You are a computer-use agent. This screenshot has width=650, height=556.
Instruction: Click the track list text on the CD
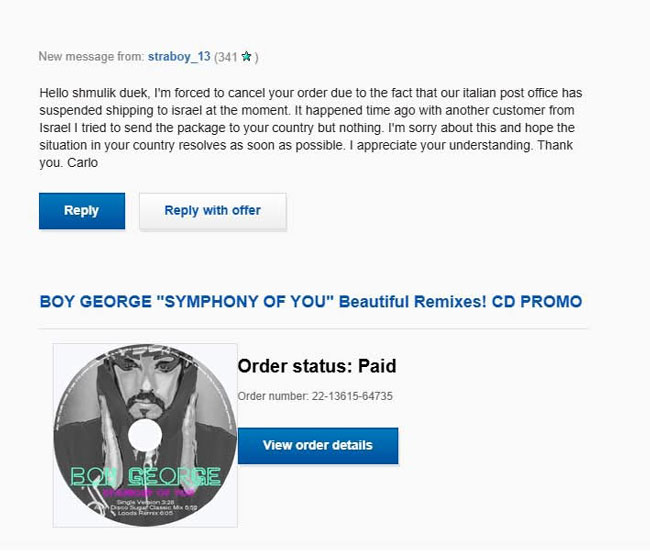click(147, 507)
